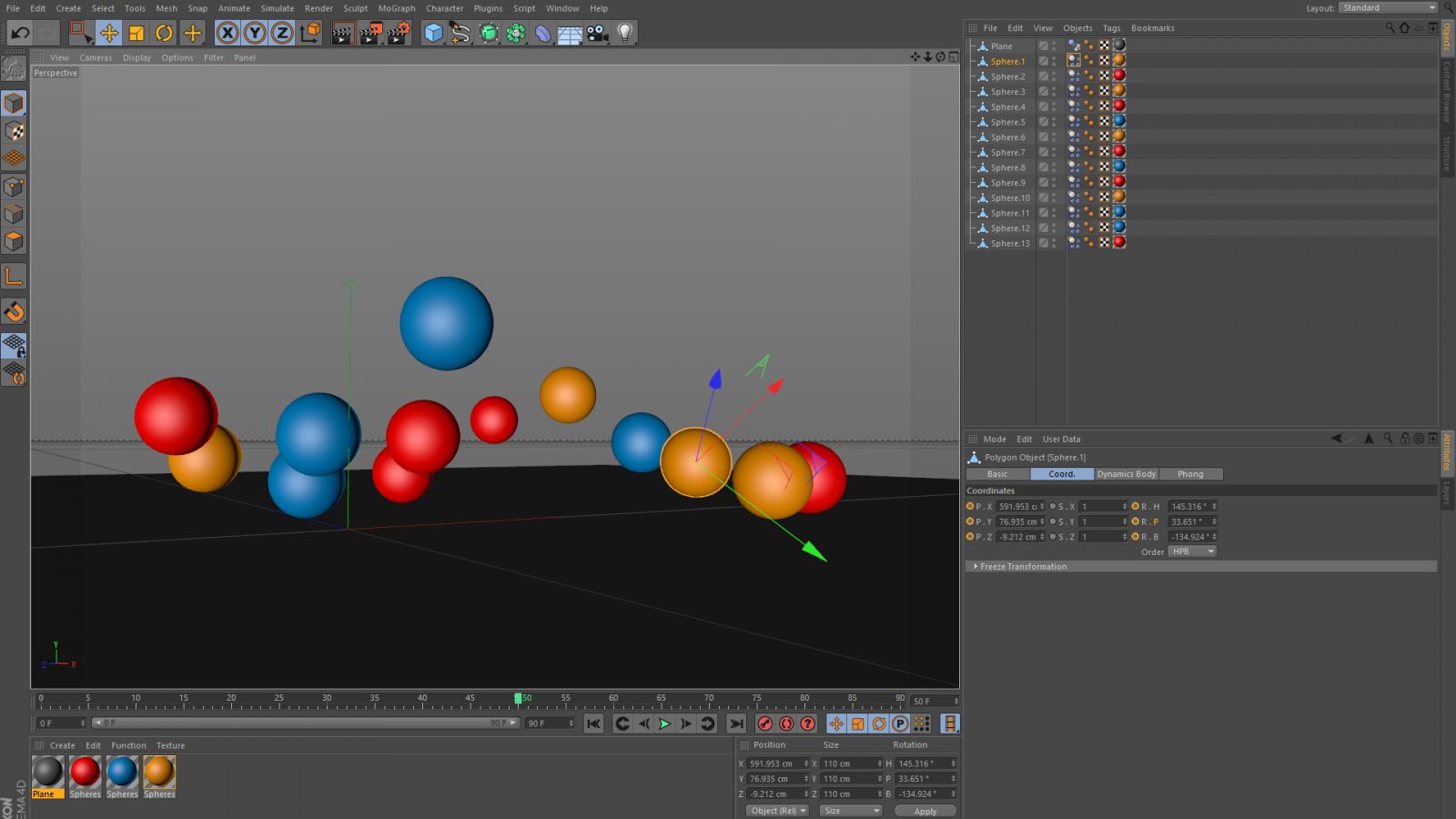Click the Add Light object icon
Screen dimensions: 1456x819
pos(625,34)
